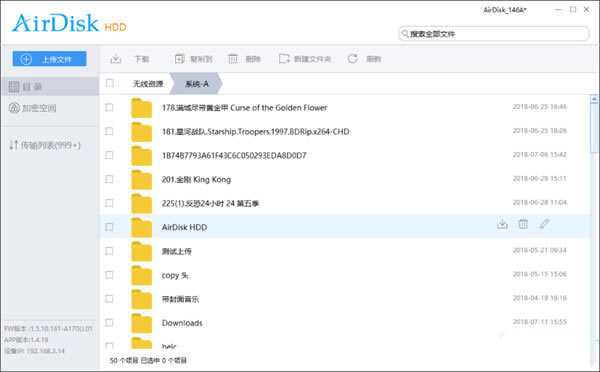This screenshot has width=600, height=372.
Task: Click the delete trash toolbar icon
Action: point(233,59)
